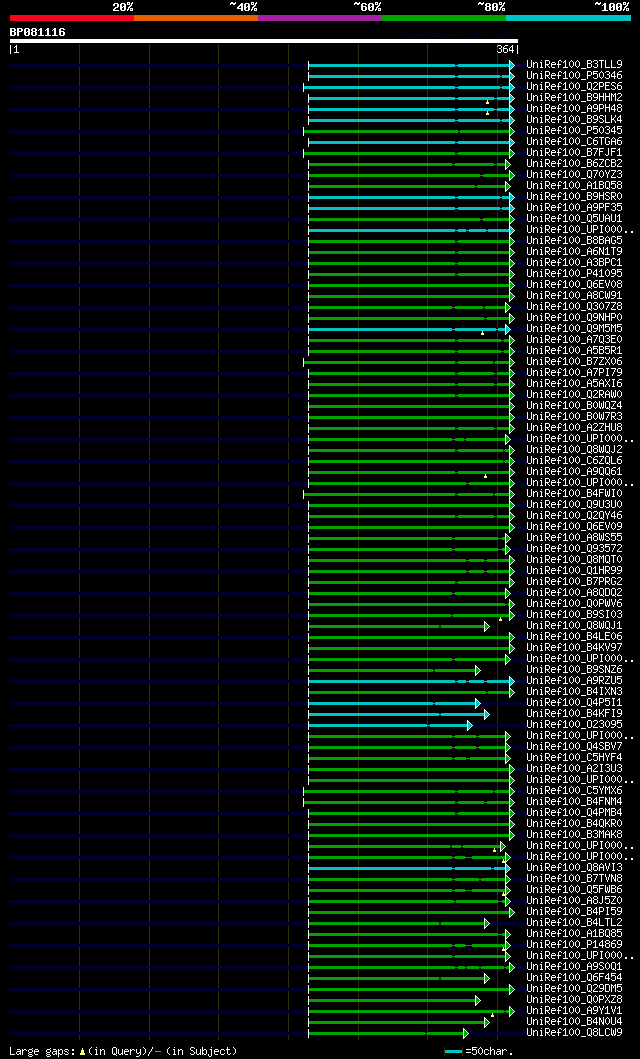This screenshot has width=640, height=1059.
Task: Open hit UniRef100_B9HHM2
Action: point(575,98)
